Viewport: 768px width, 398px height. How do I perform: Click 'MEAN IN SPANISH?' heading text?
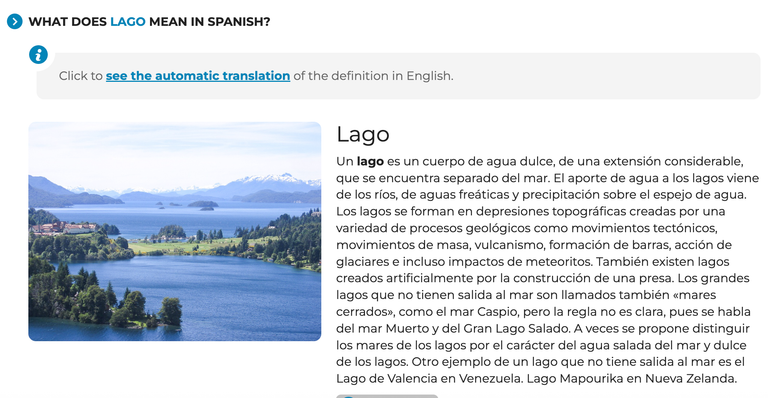(x=210, y=22)
